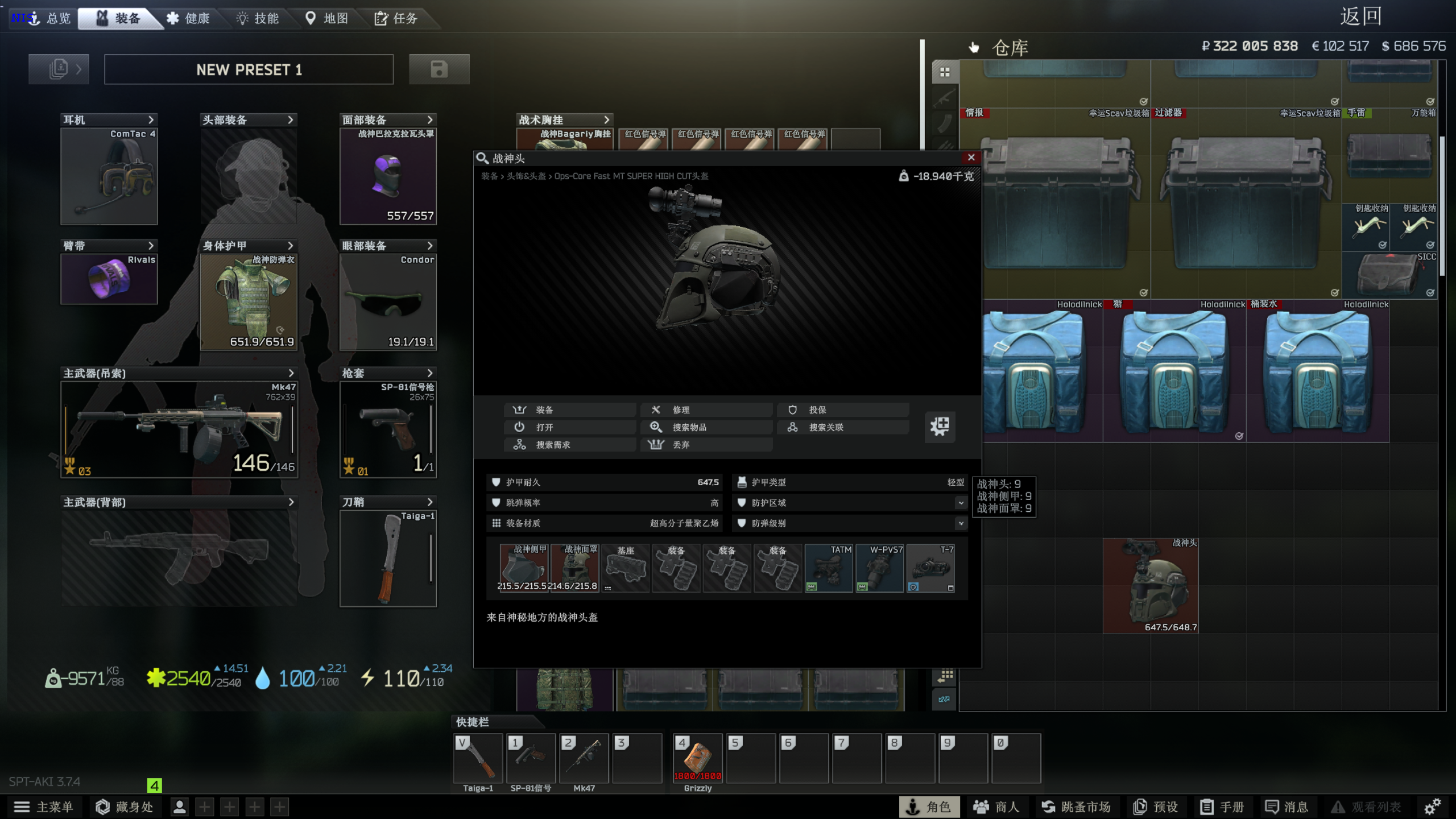The height and width of the screenshot is (819, 1456).
Task: Expand the 臂带 slot chevron
Action: pyautogui.click(x=151, y=246)
